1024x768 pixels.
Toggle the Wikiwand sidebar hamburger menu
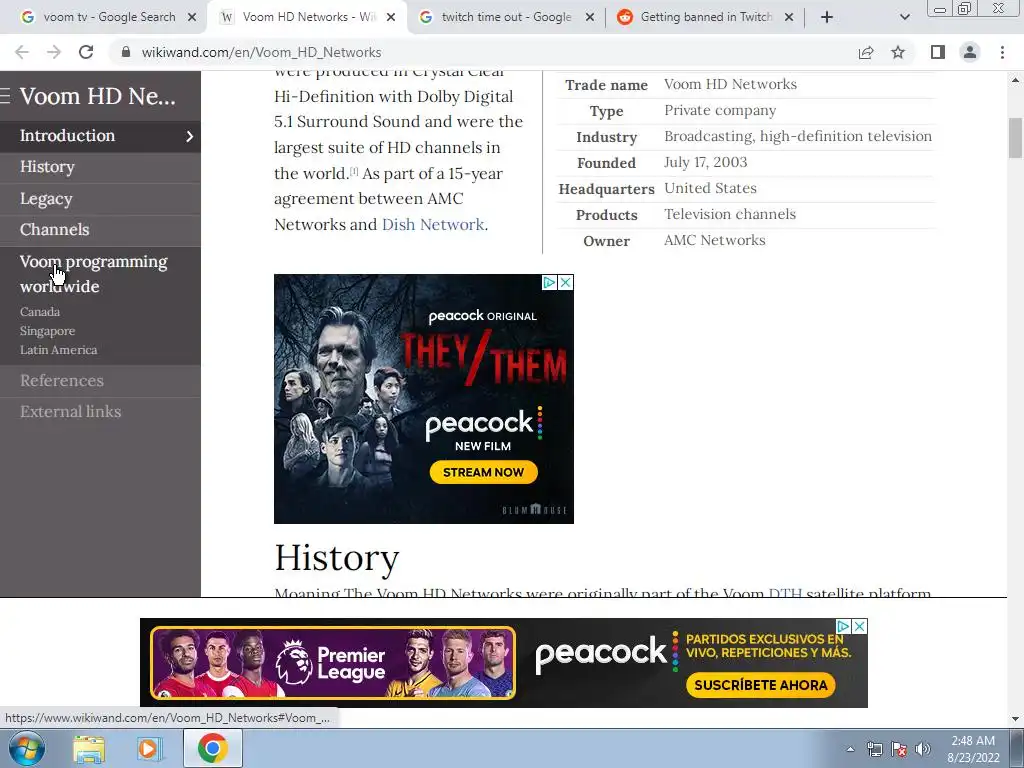tap(5, 97)
